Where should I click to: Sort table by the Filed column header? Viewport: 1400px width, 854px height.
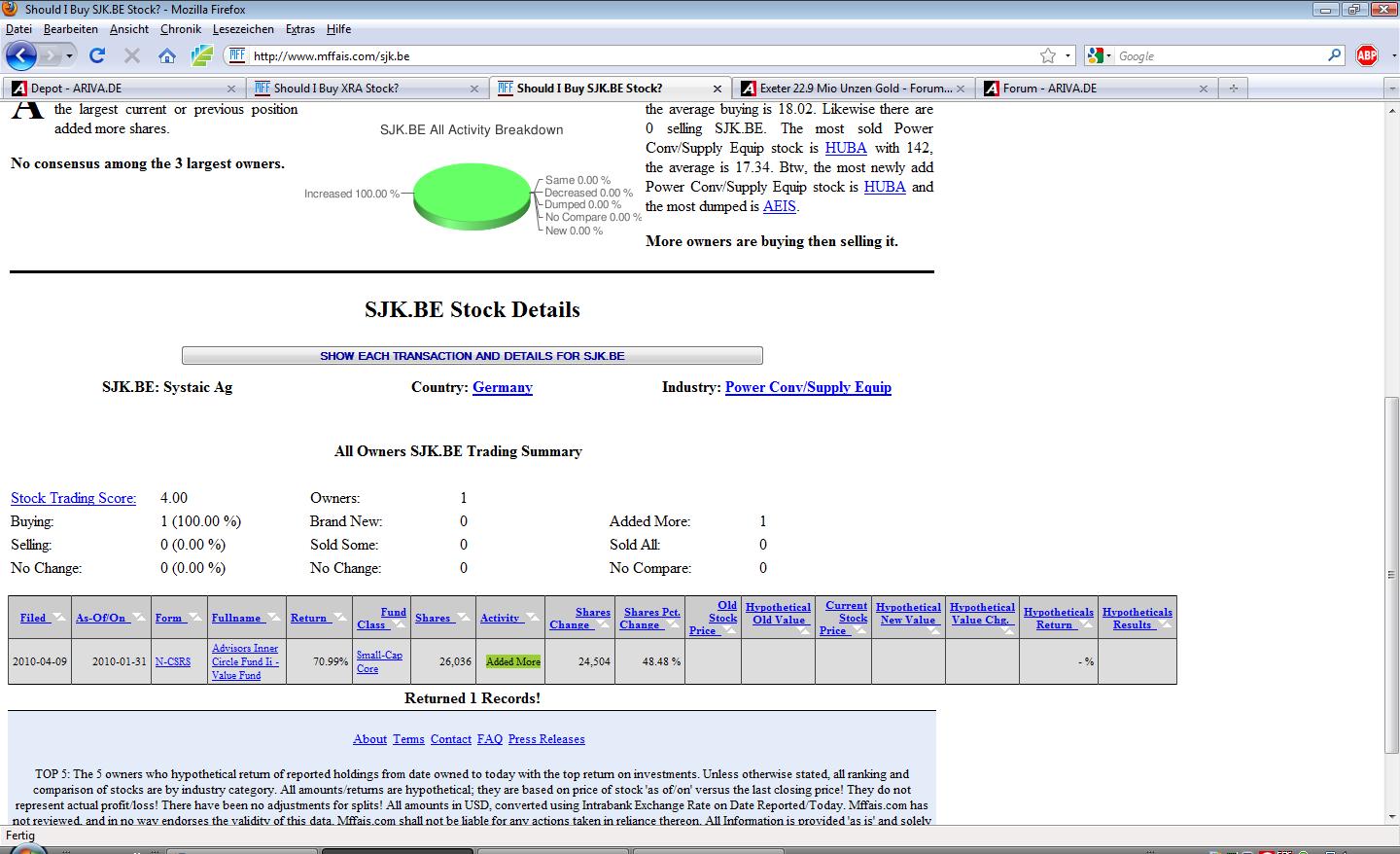click(33, 618)
